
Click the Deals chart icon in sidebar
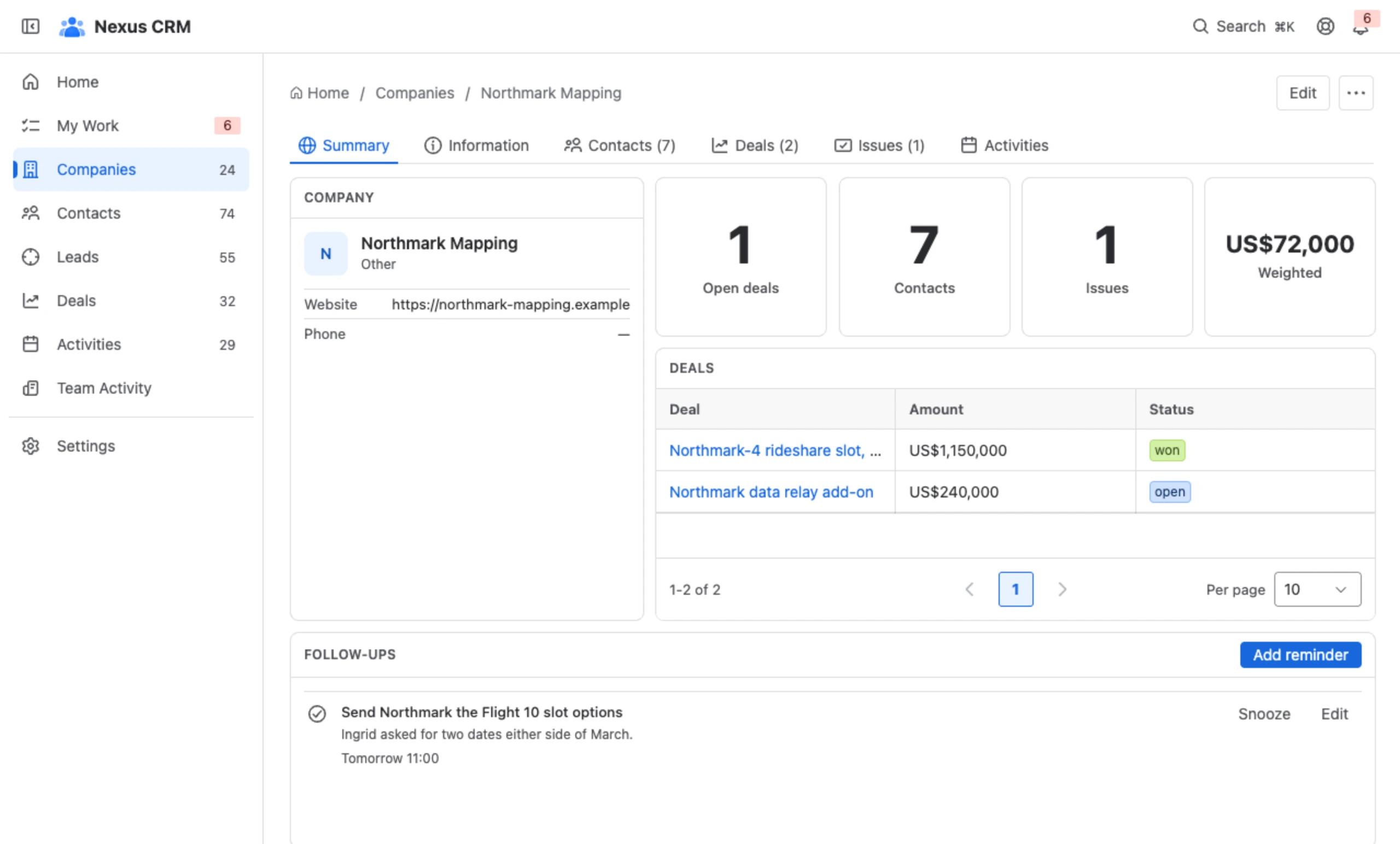(31, 301)
